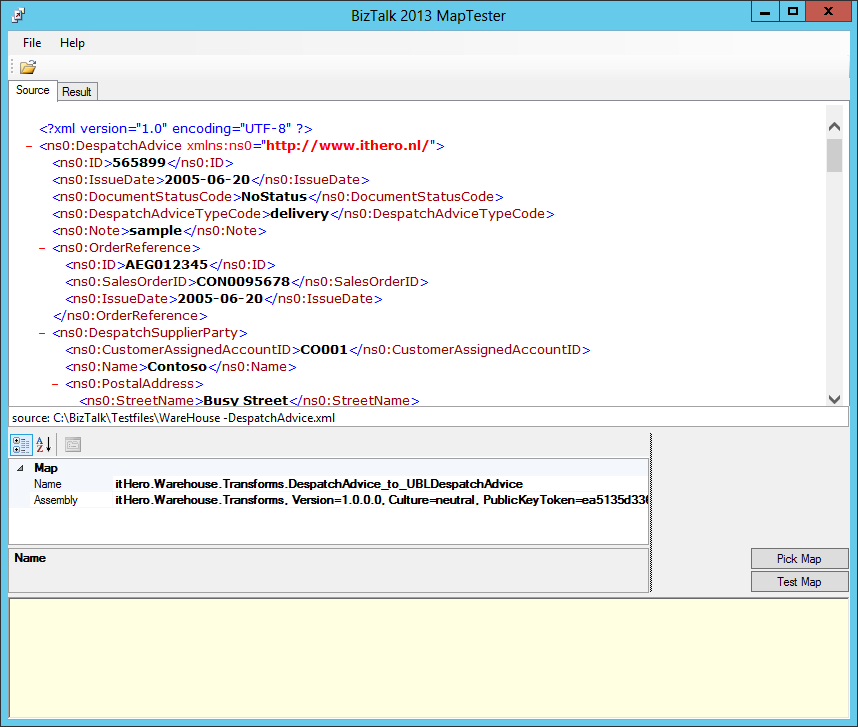Click the SalesOrderID value CON0095678
This screenshot has width=858, height=727.
[243, 282]
